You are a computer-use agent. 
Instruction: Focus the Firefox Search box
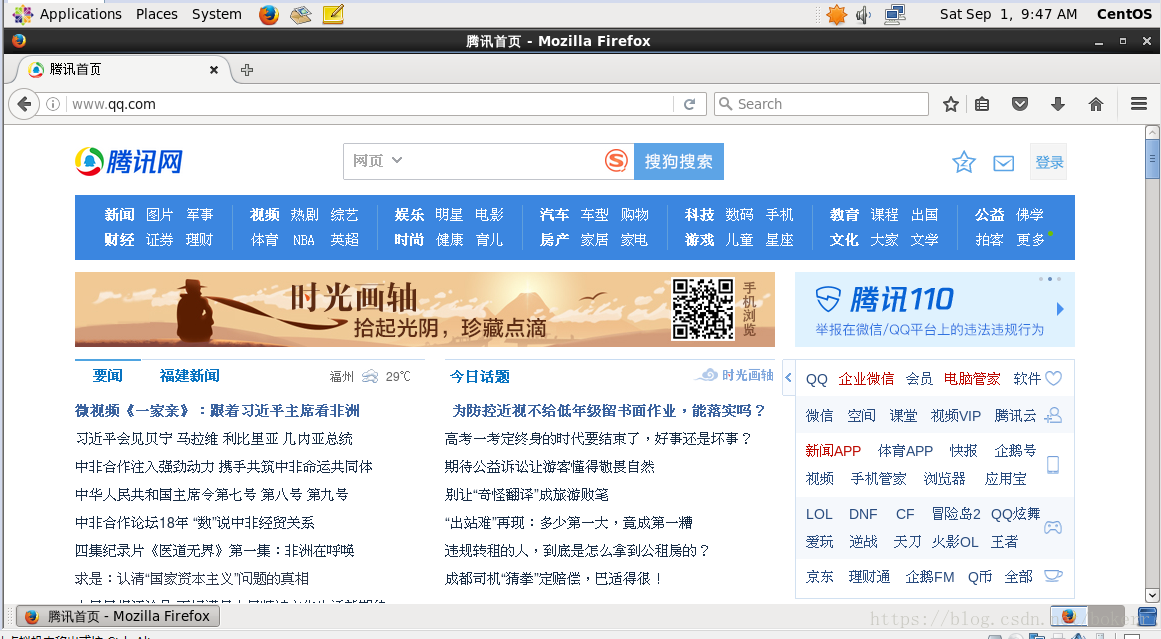[822, 104]
